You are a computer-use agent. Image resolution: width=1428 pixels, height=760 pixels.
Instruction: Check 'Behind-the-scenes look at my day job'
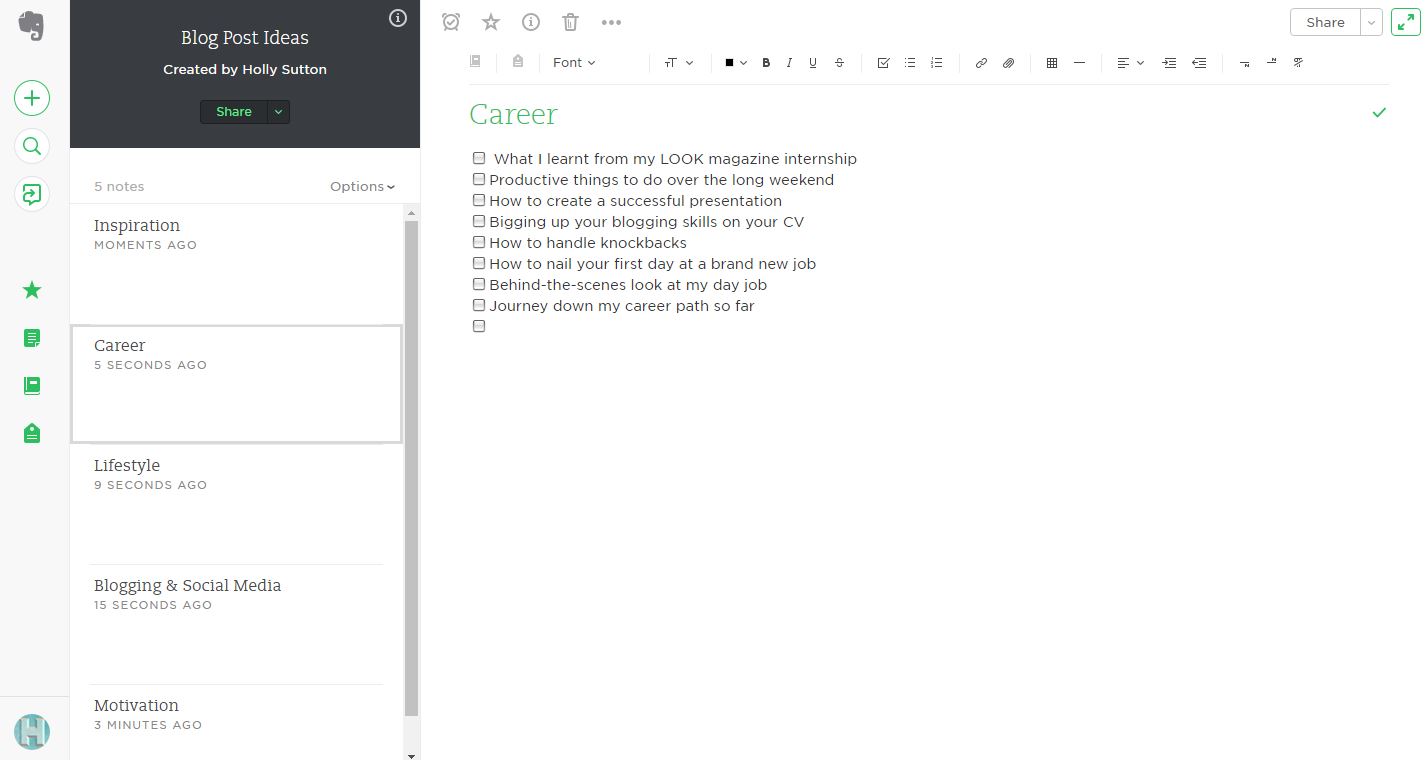point(479,284)
